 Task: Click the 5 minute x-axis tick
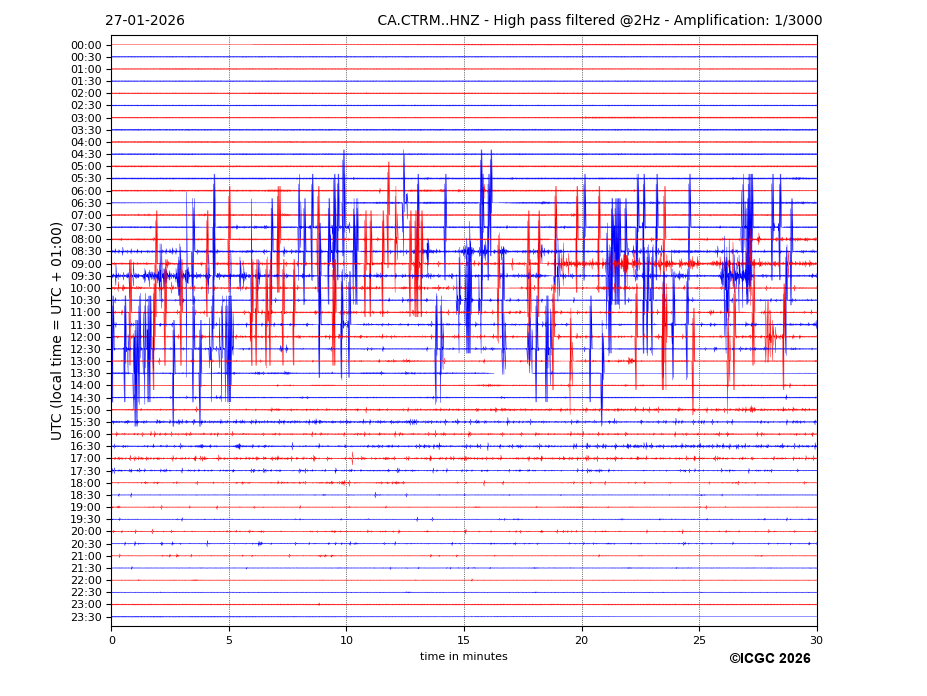coord(229,640)
